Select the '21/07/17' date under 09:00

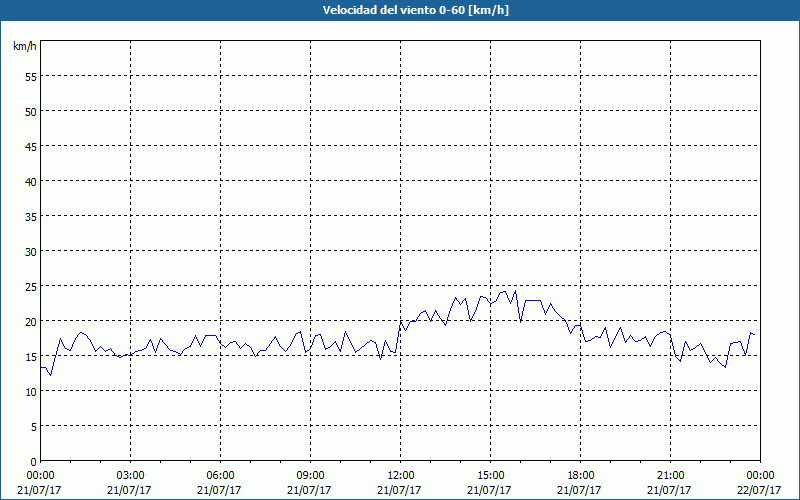click(x=309, y=490)
